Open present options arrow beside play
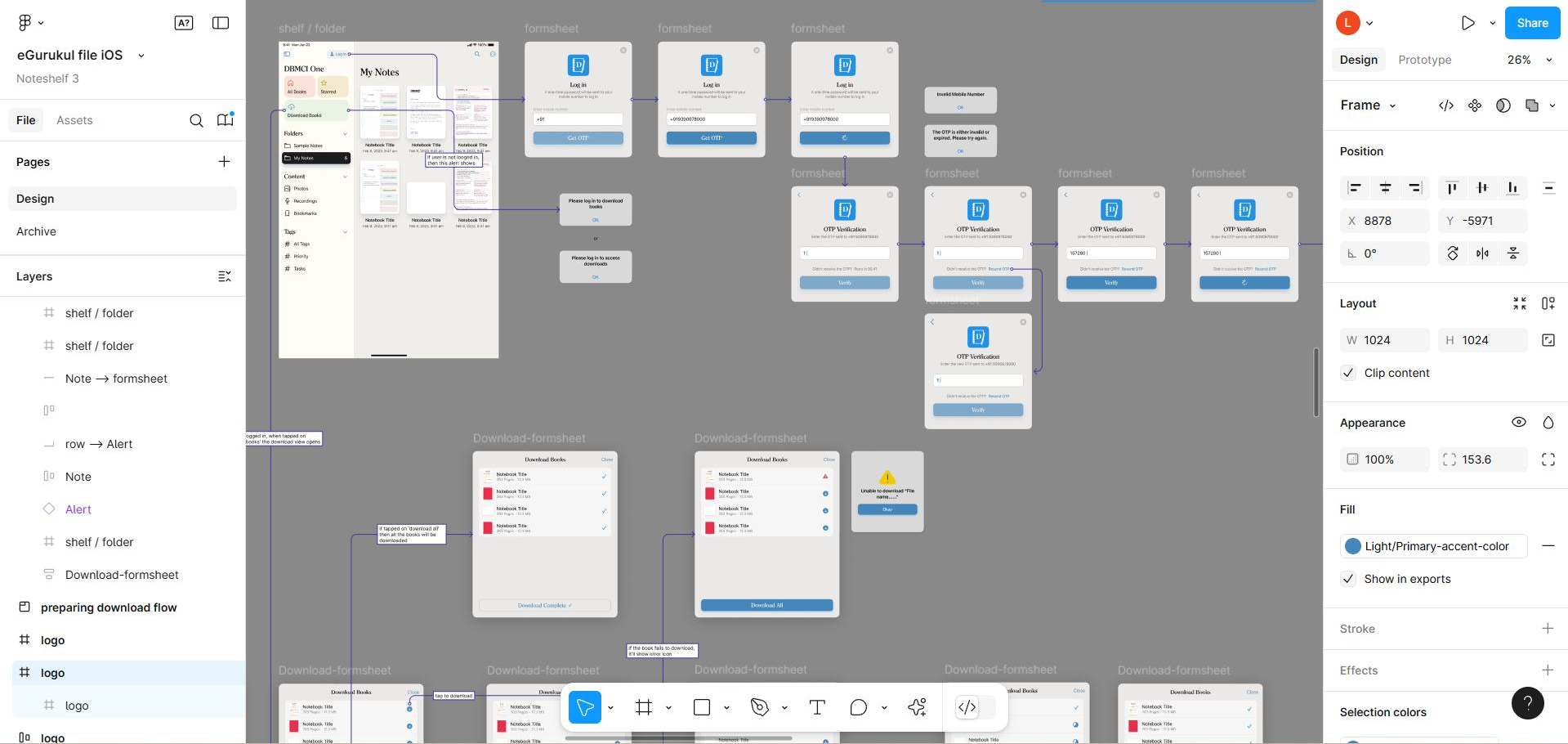 pyautogui.click(x=1493, y=23)
